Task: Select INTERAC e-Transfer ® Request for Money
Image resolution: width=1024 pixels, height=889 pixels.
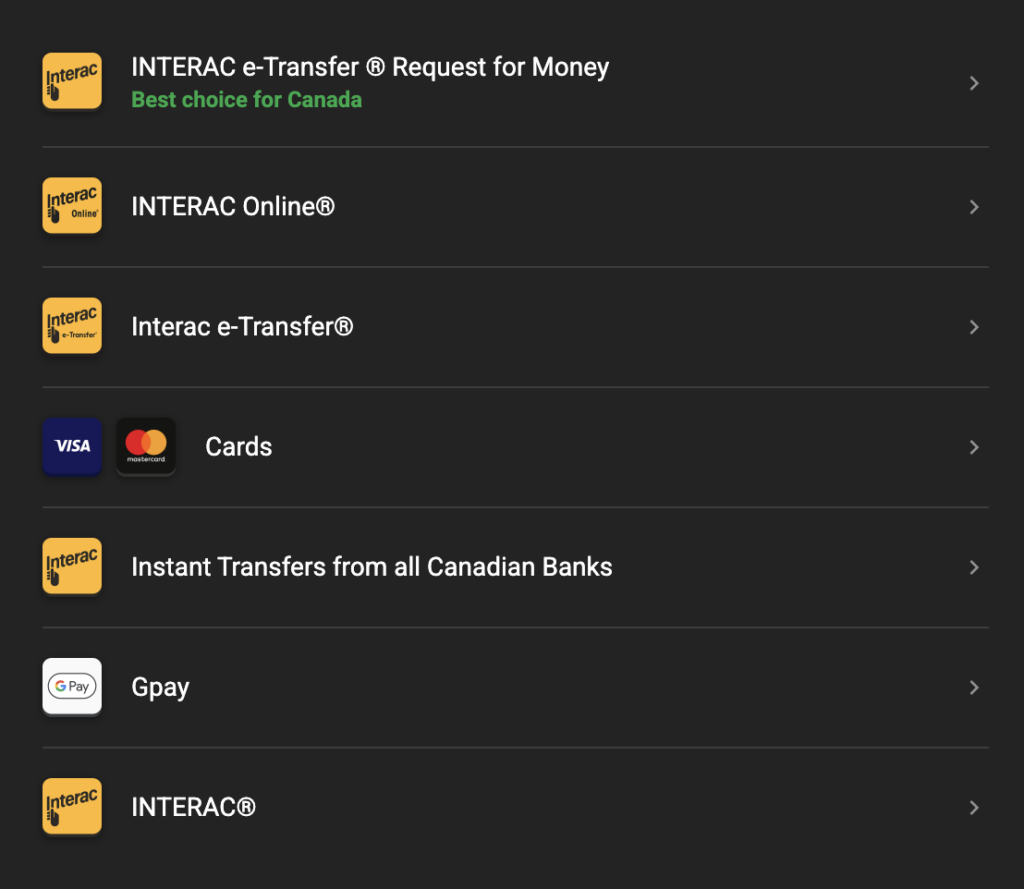Action: click(x=370, y=68)
